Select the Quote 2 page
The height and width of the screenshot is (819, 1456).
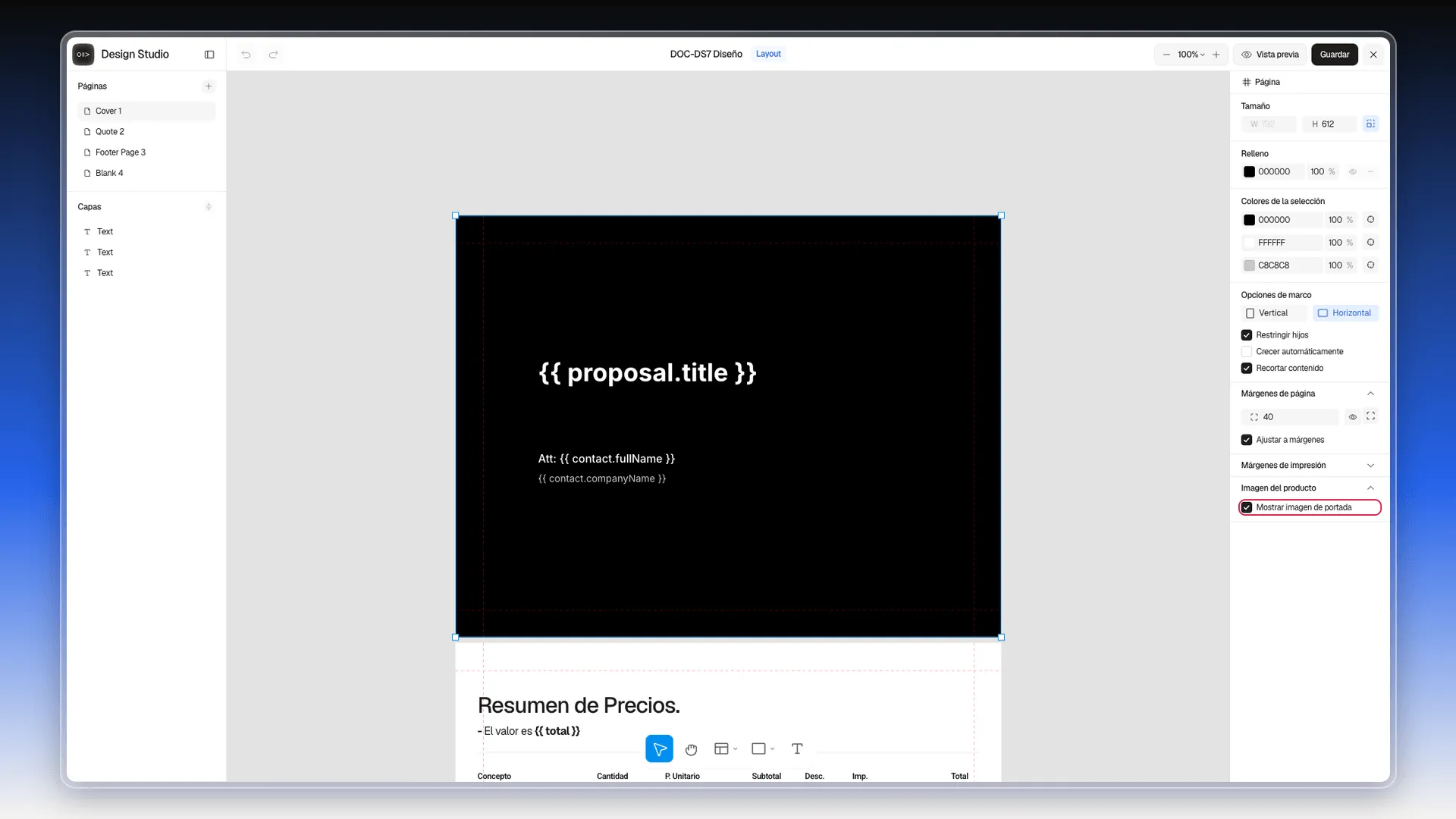(146, 132)
